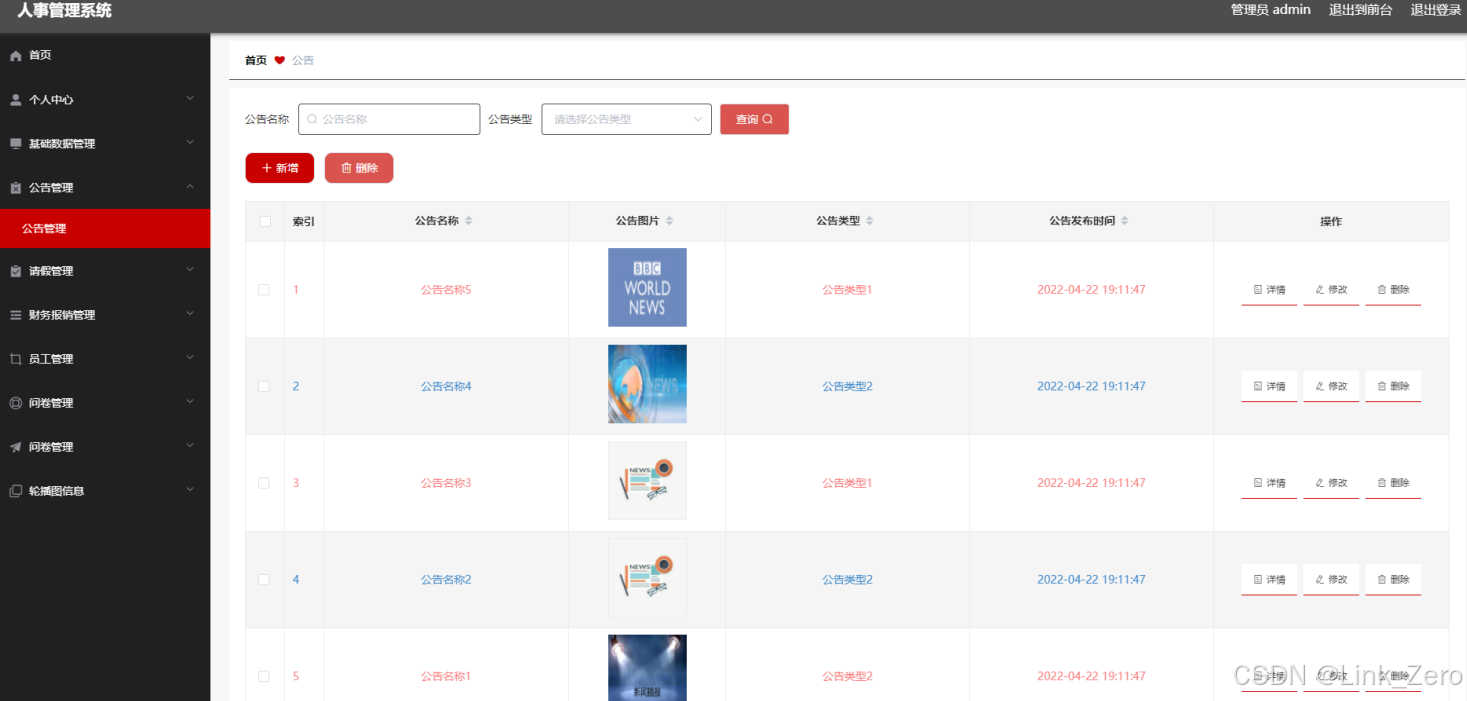The width and height of the screenshot is (1467, 701).
Task: Check the checkbox for row 公告名称3
Action: click(x=264, y=483)
